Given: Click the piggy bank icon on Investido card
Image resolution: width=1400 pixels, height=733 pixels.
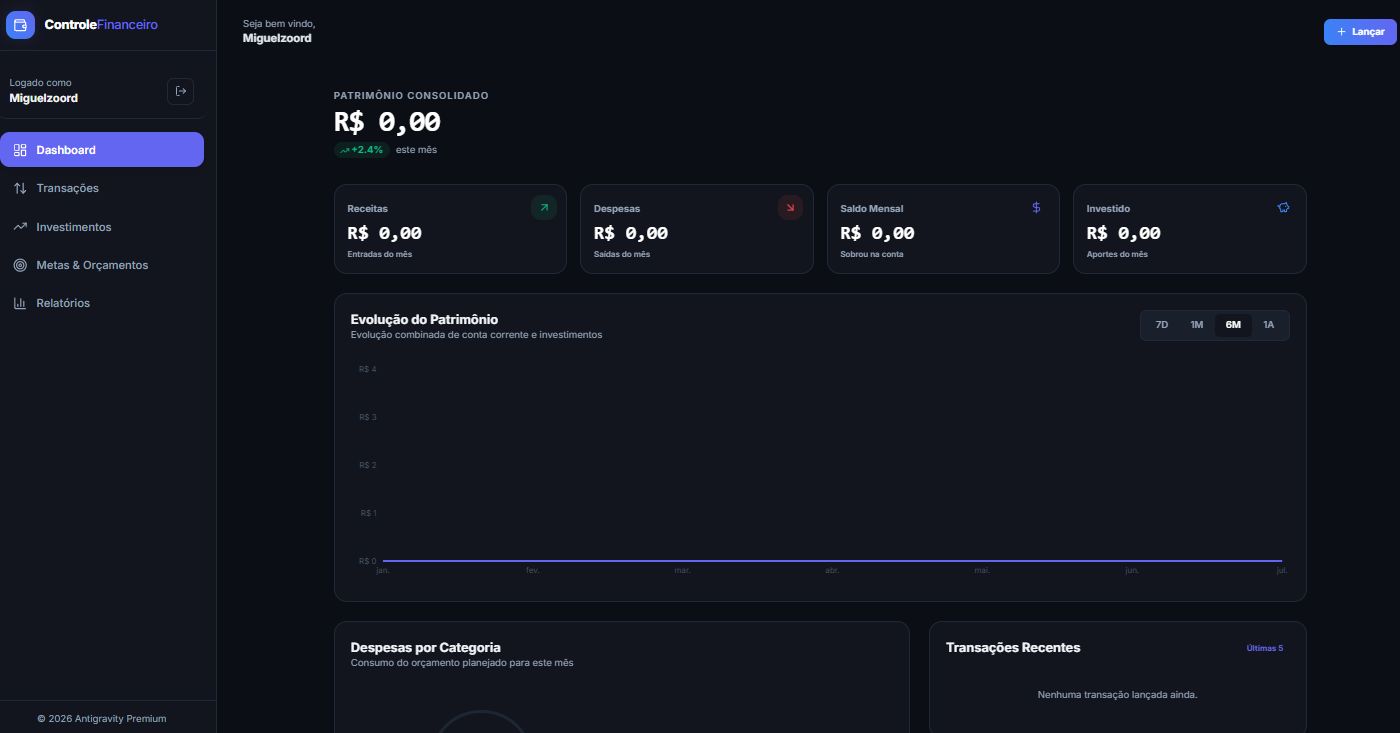Looking at the screenshot, I should click(x=1283, y=208).
